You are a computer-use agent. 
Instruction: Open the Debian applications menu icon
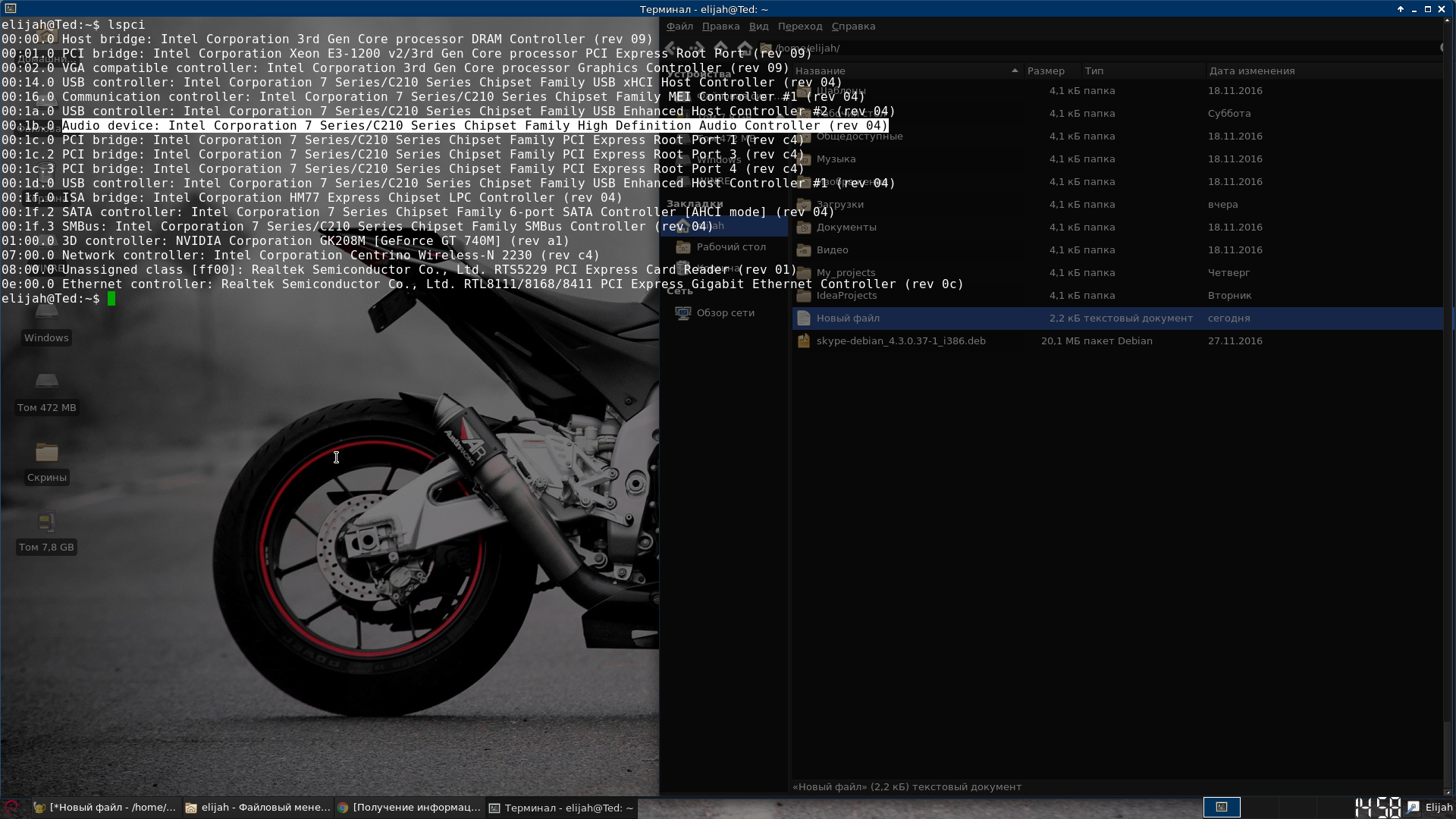pyautogui.click(x=11, y=808)
